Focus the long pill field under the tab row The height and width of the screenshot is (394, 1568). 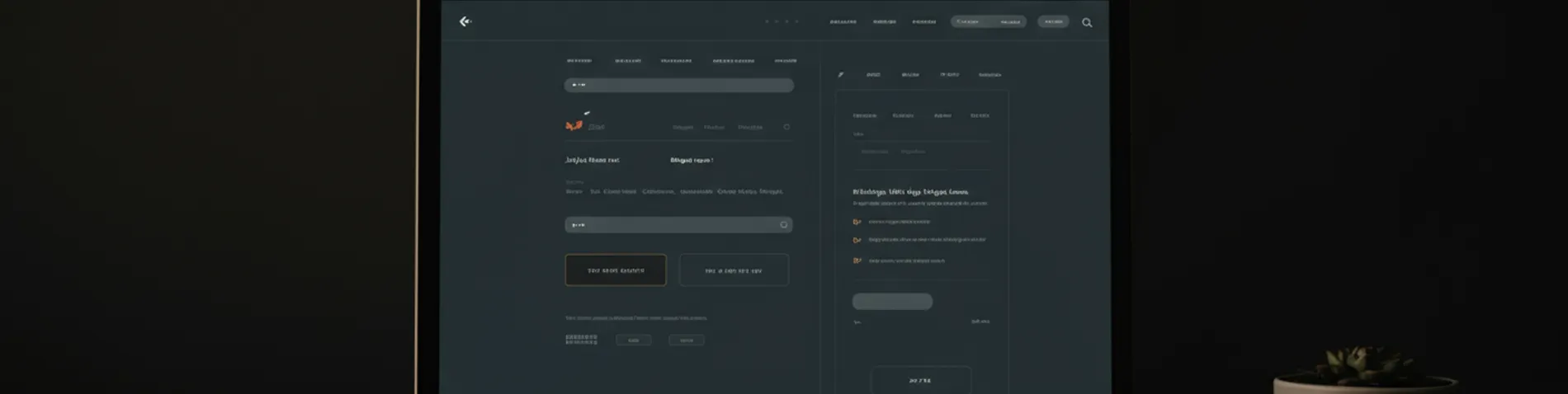point(679,85)
